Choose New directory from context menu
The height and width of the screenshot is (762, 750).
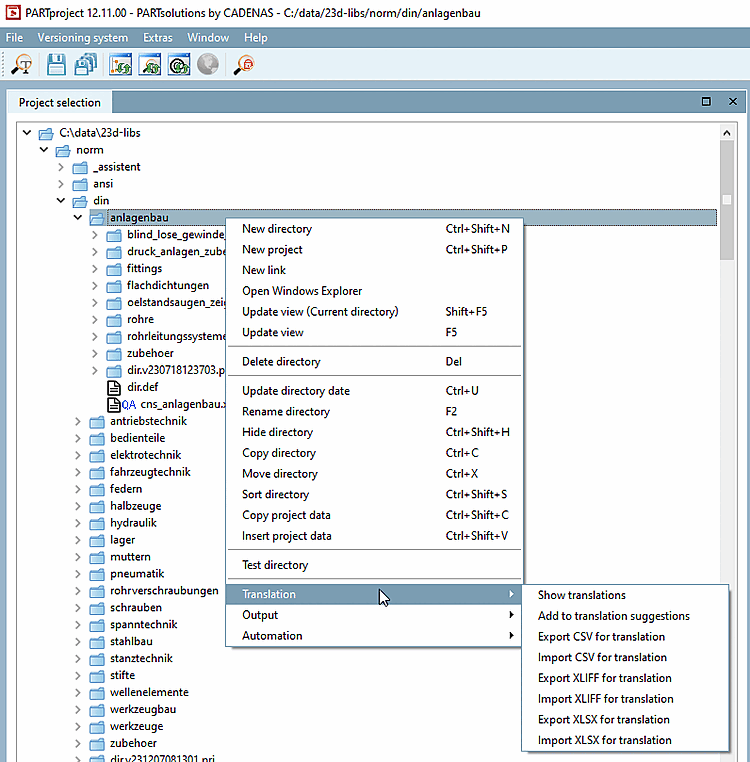(374, 229)
